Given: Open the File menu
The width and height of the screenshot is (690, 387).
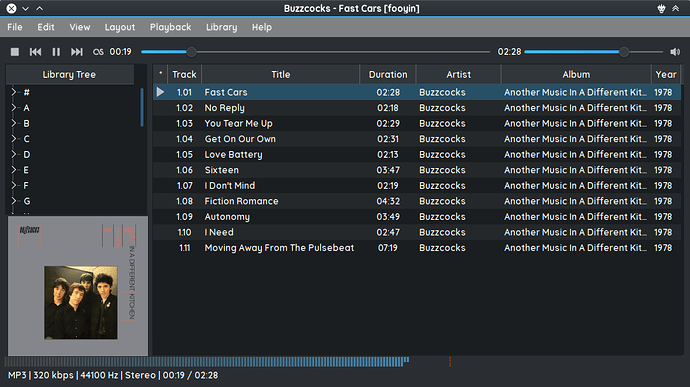Looking at the screenshot, I should click(x=15, y=27).
